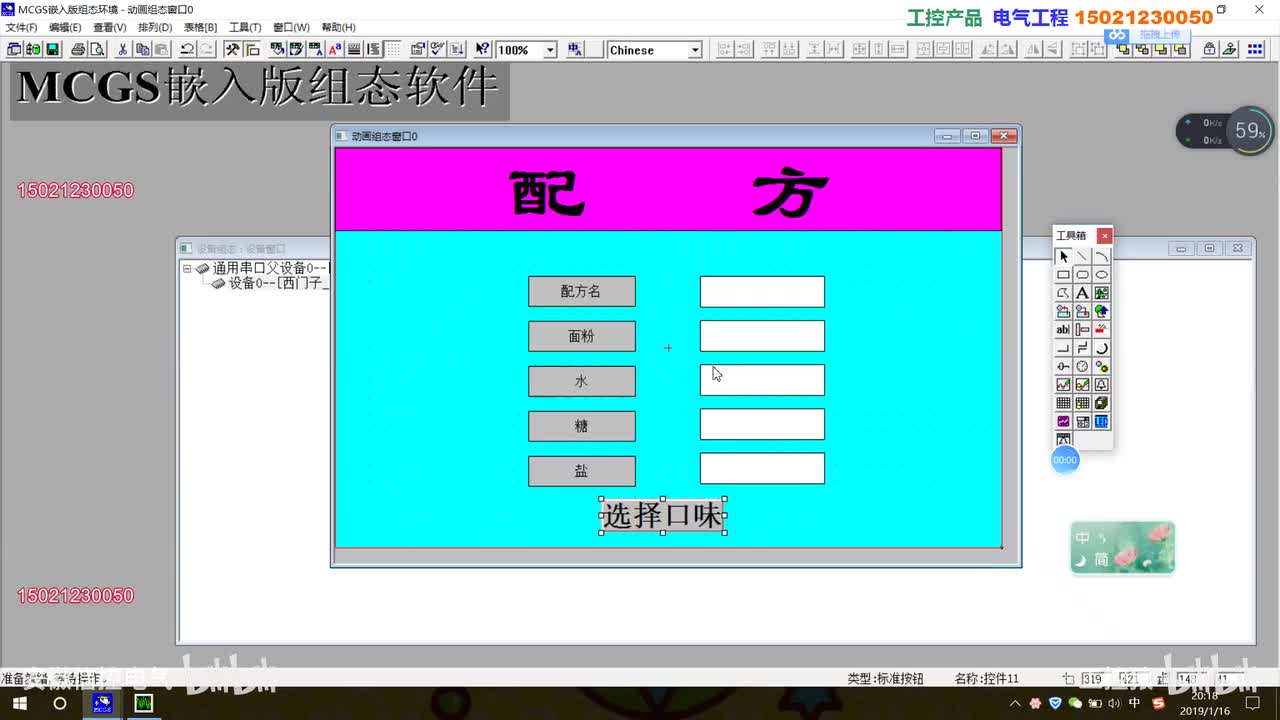Collapse the 通用串口父设备0 tree node
The image size is (1280, 720).
187,268
